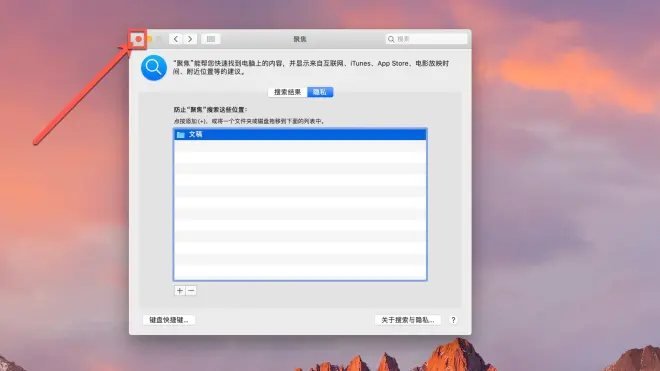Click the blue folder icon beside 文稿
This screenshot has height=371, width=660.
point(181,134)
